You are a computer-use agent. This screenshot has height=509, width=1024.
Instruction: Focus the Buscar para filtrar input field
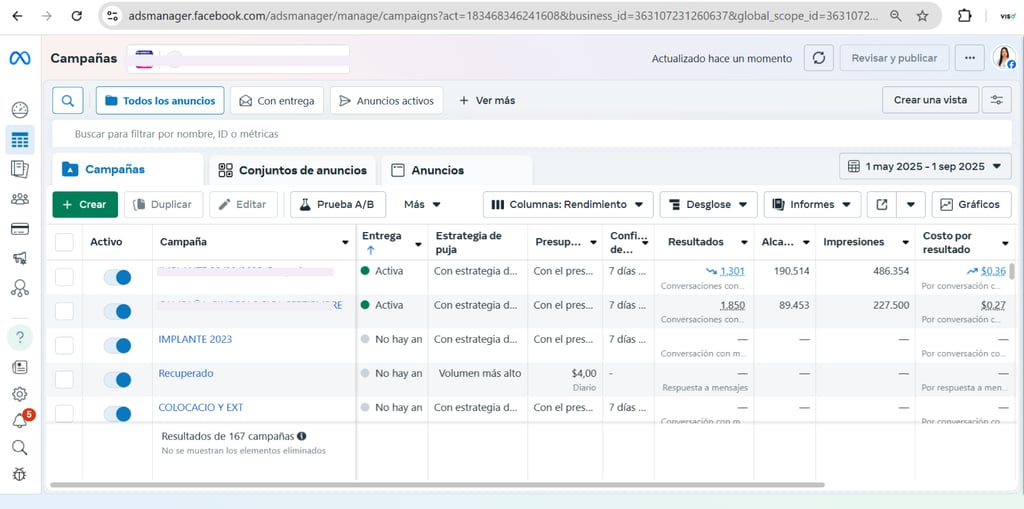(532, 134)
